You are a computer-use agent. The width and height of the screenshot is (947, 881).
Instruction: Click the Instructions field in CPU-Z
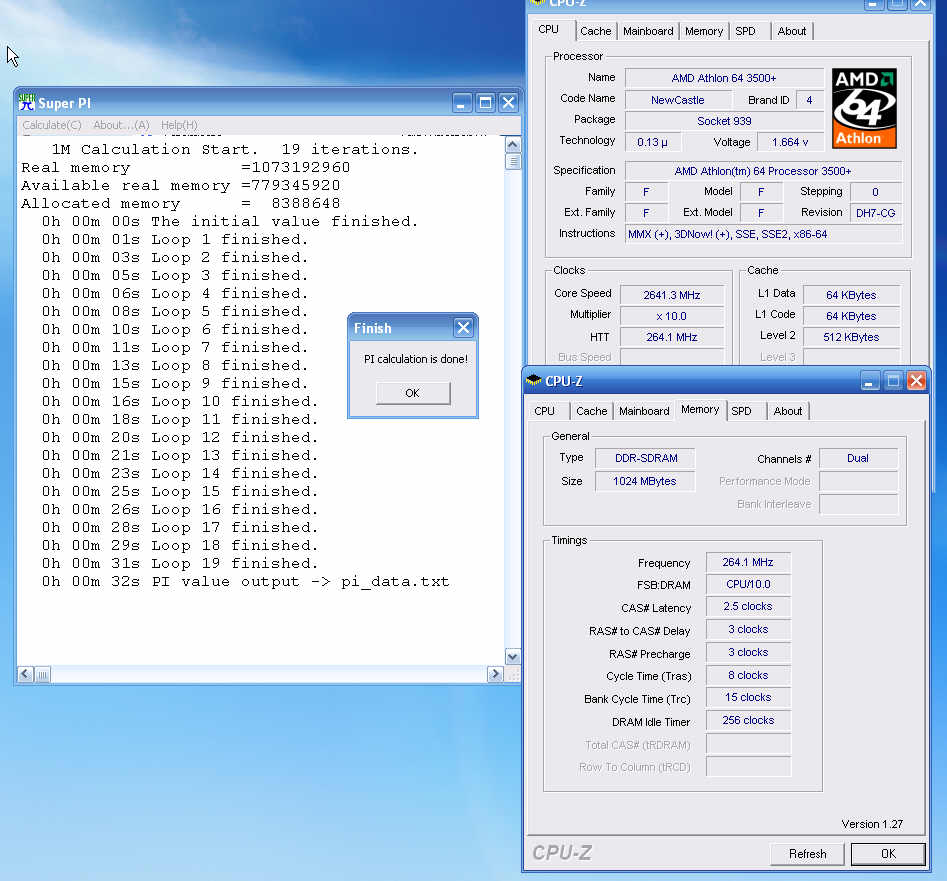[x=763, y=234]
